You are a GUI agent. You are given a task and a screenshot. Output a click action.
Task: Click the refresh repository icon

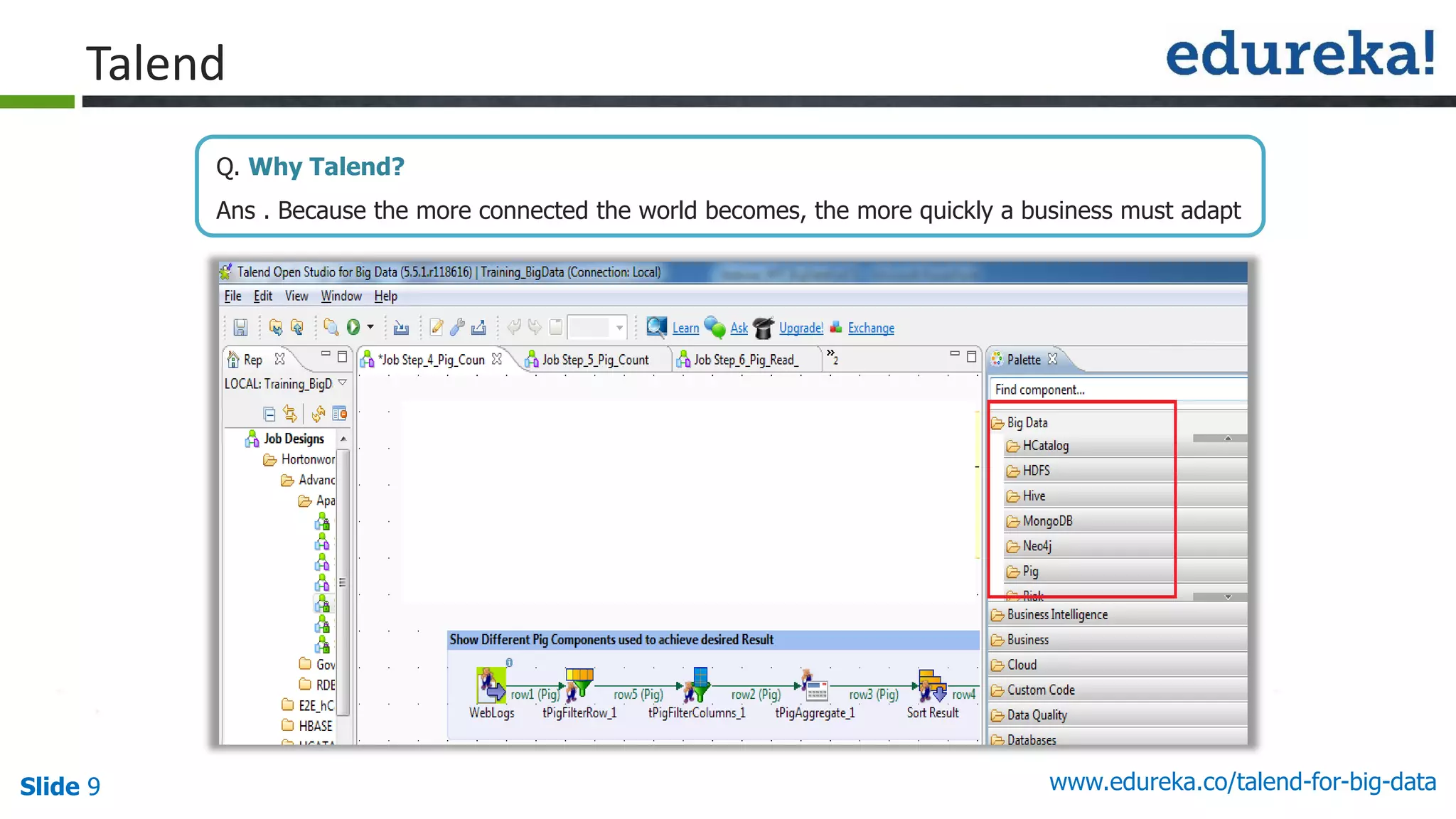click(x=318, y=413)
